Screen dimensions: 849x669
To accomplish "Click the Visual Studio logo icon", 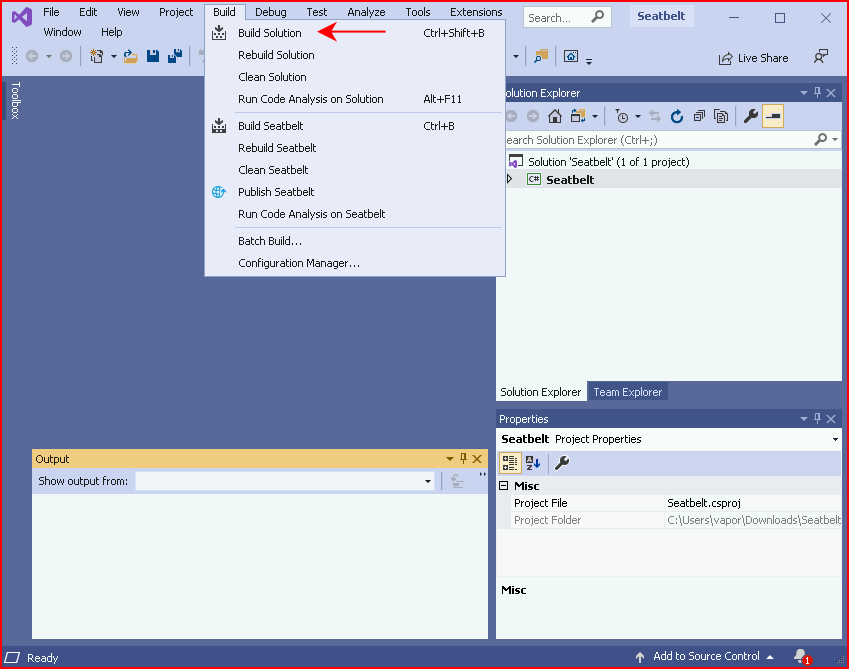I will coord(22,17).
